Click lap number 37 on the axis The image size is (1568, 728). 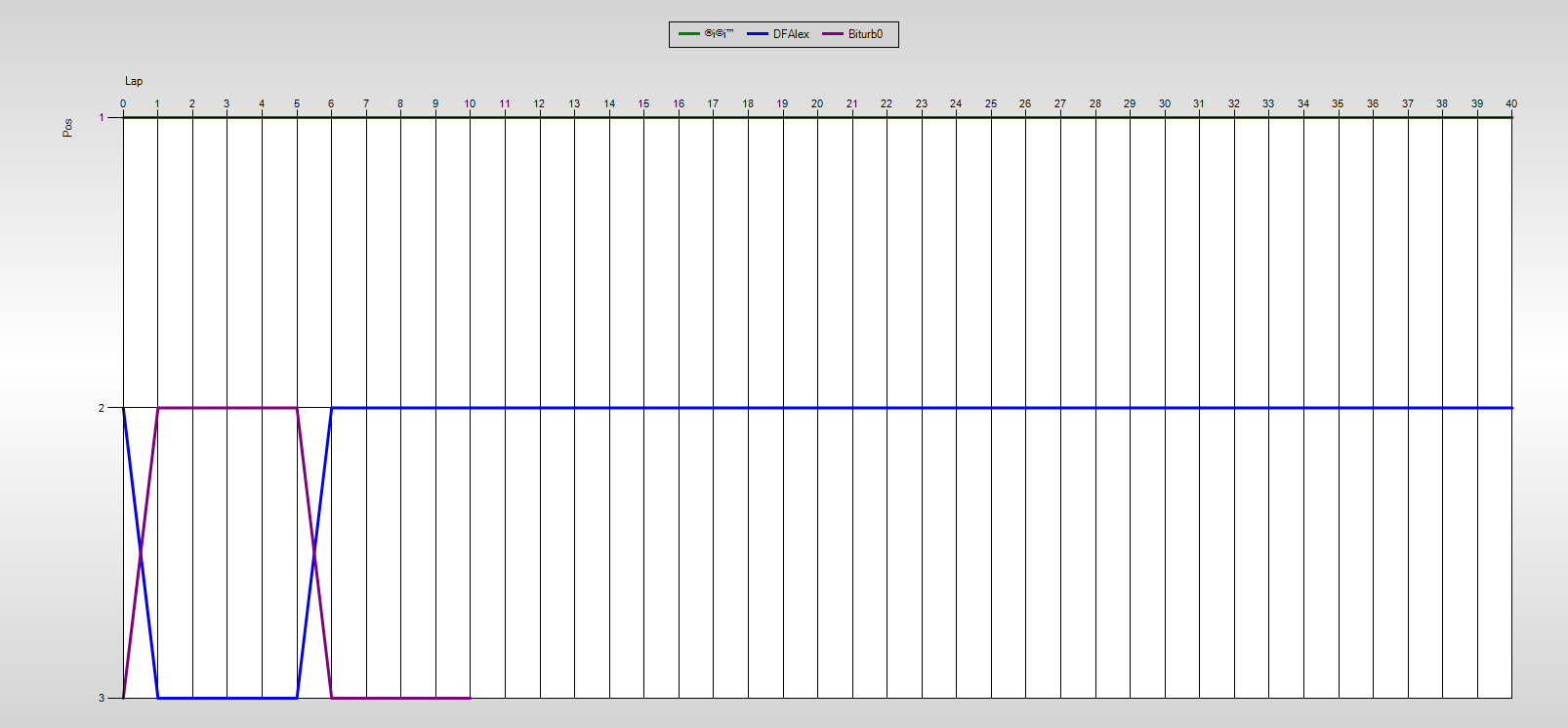point(1408,103)
